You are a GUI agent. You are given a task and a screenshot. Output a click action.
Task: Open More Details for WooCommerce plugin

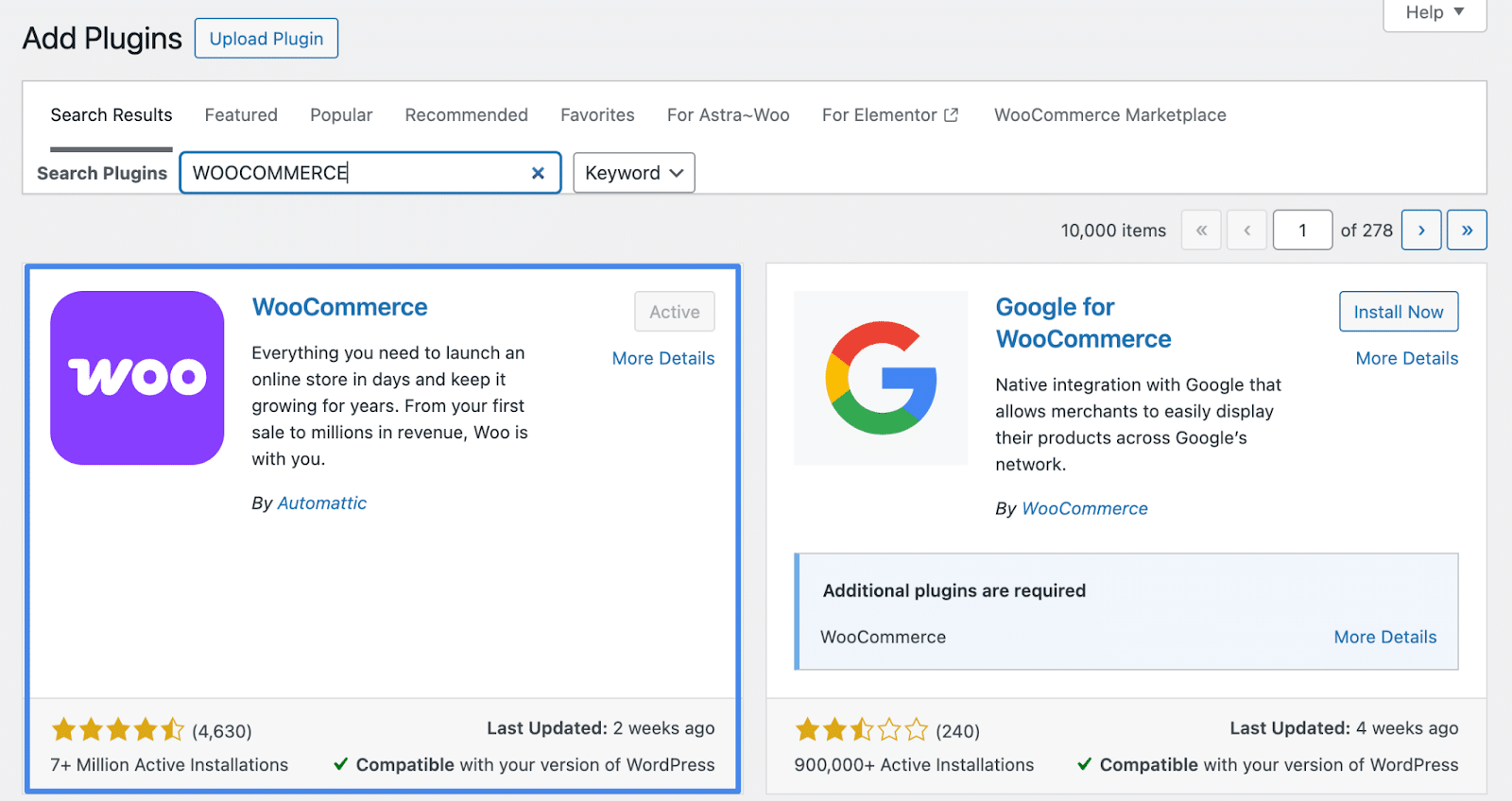pos(663,358)
